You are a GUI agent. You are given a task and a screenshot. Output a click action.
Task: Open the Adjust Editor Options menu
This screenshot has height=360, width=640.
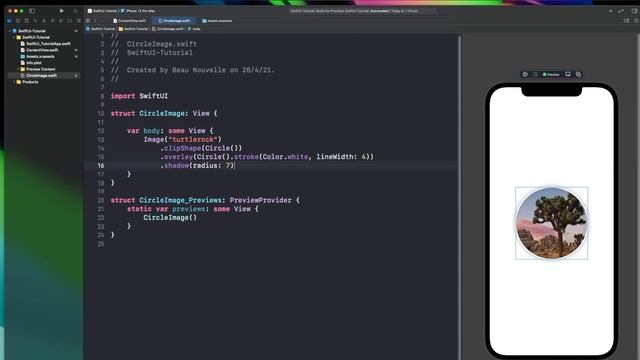click(x=627, y=20)
